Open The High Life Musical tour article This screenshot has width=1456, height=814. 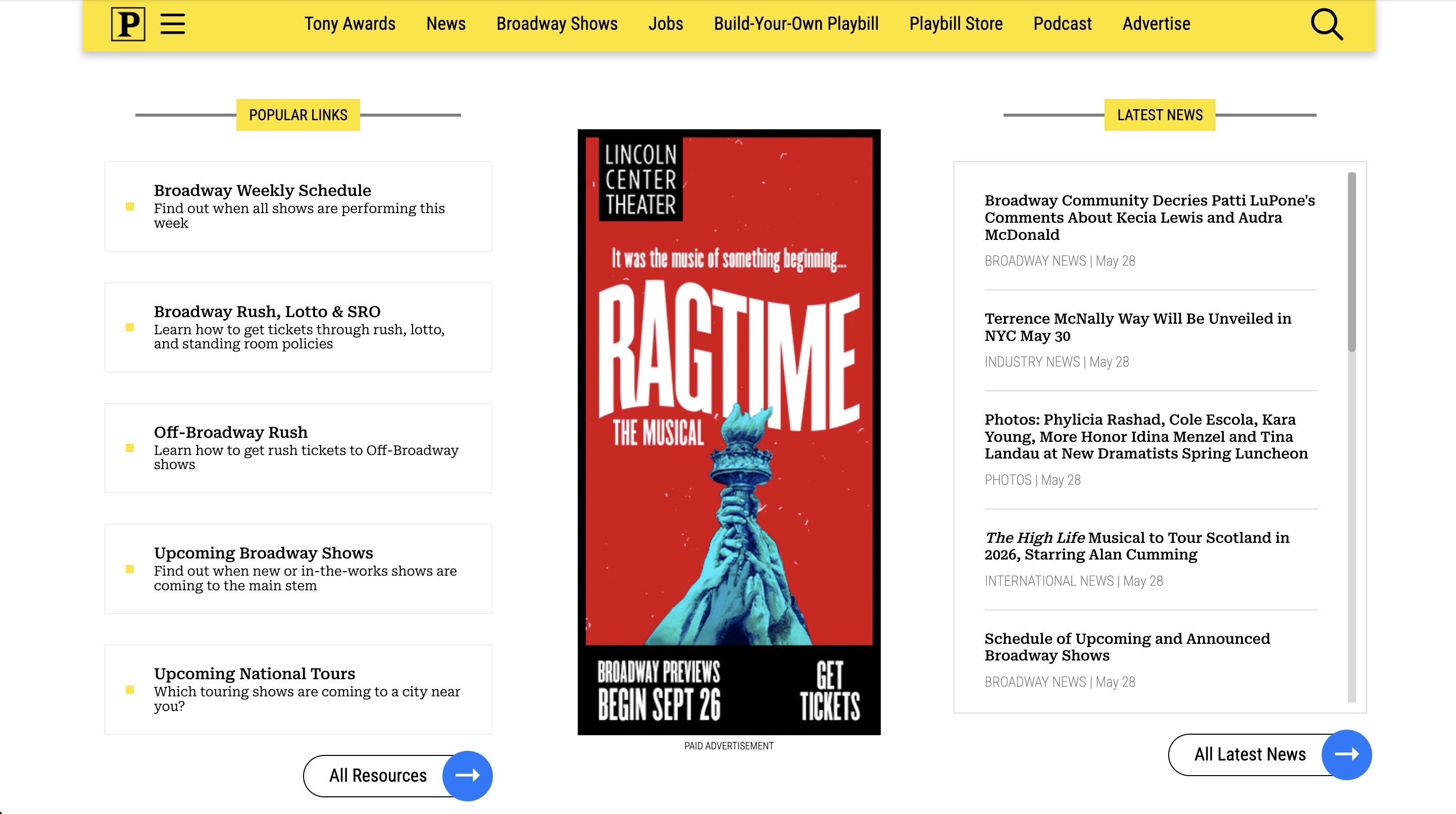click(1137, 546)
